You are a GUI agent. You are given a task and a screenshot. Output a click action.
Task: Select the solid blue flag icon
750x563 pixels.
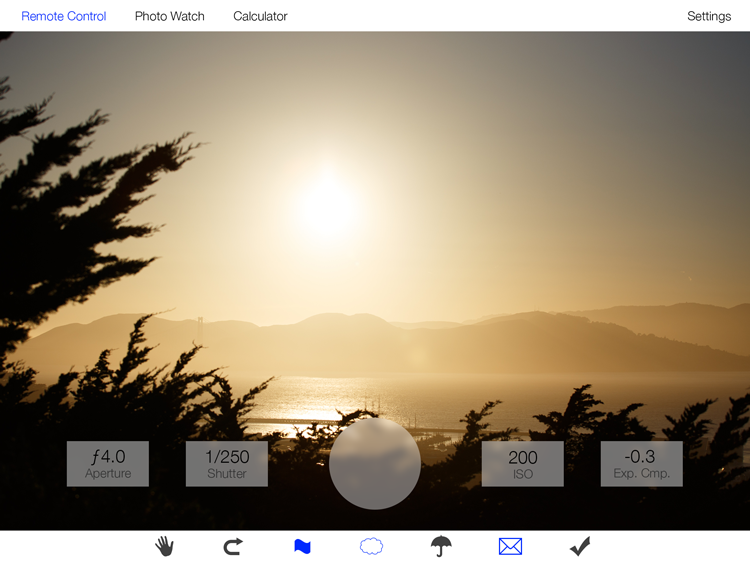(x=302, y=546)
